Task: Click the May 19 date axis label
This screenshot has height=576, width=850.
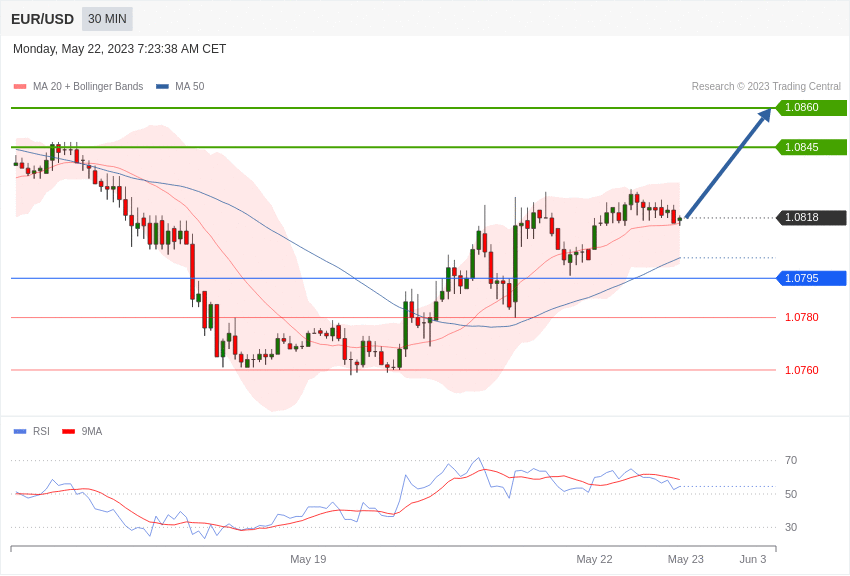Action: click(x=308, y=559)
